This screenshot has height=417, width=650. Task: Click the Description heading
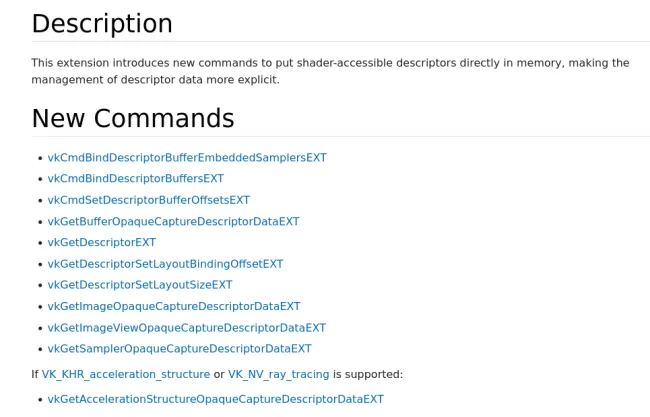pyautogui.click(x=102, y=24)
